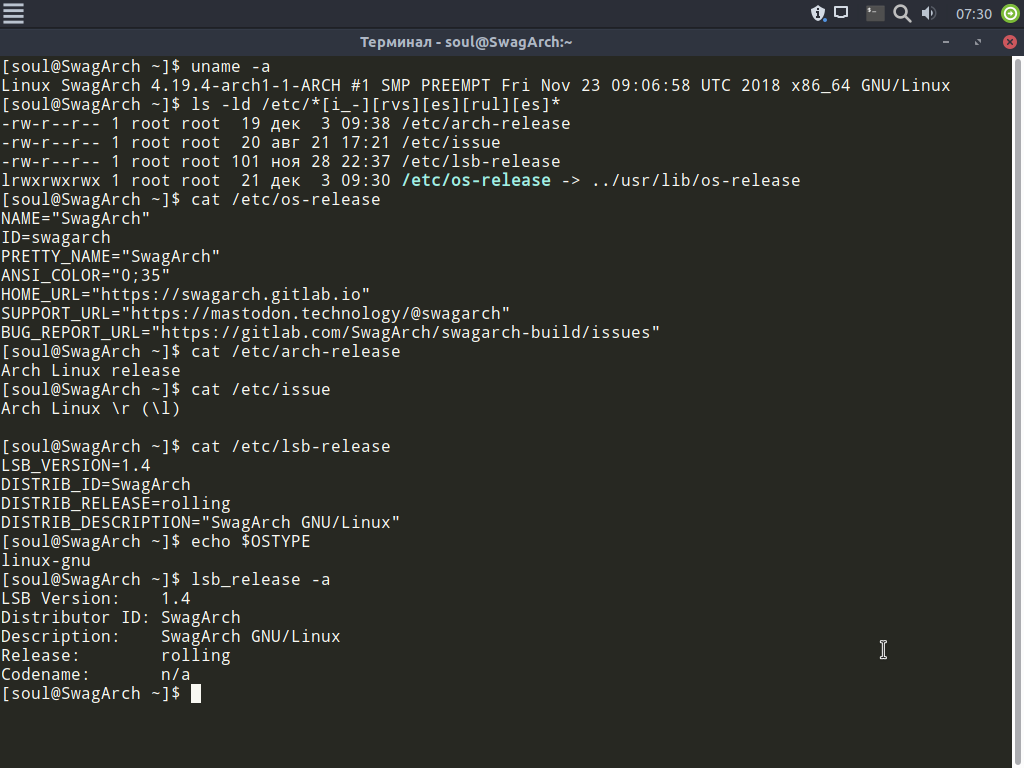The image size is (1024, 768).
Task: Click the 'Arch Linux \r (\l)' output line
Action: [91, 409]
